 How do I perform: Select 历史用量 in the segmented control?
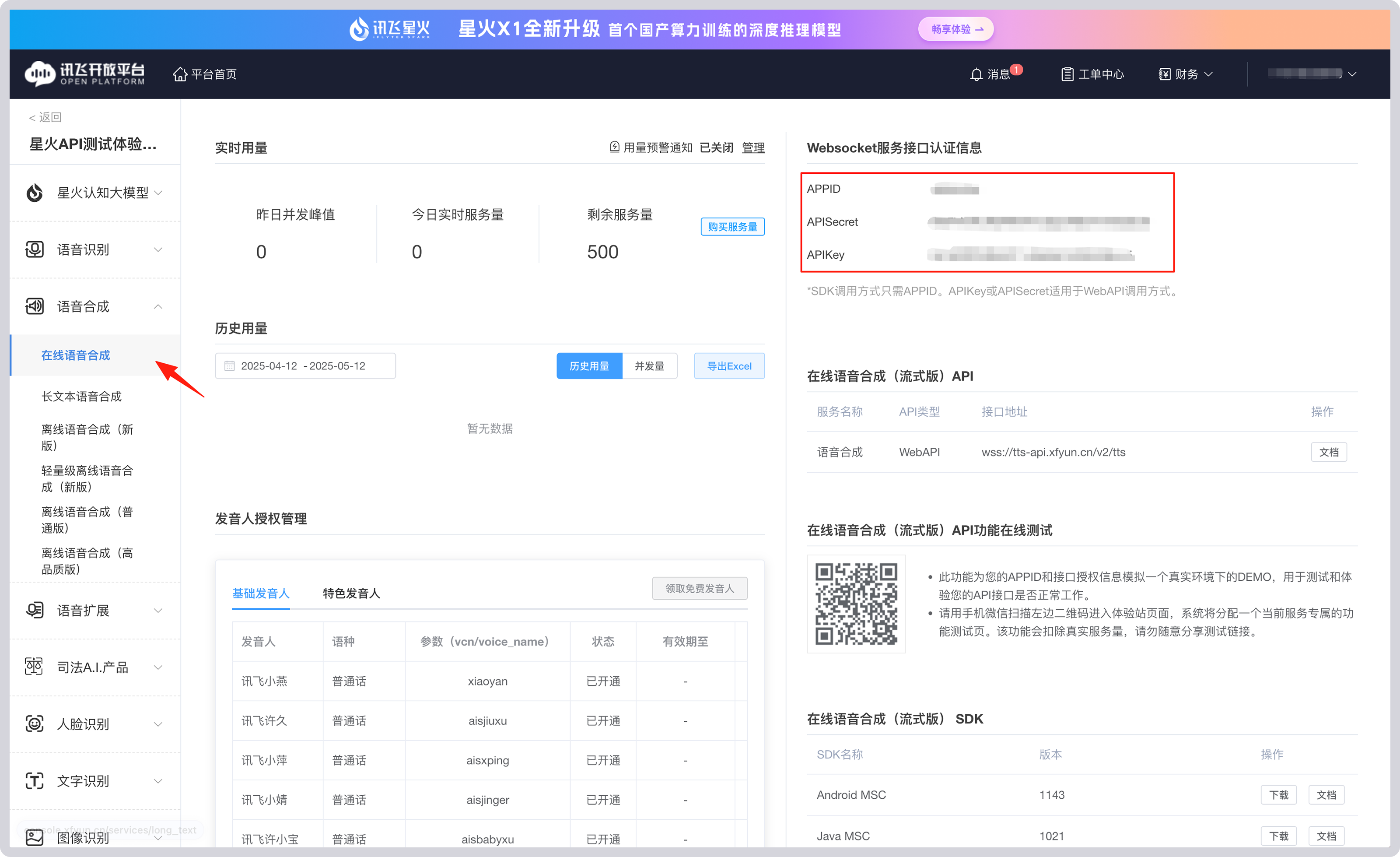pos(589,365)
